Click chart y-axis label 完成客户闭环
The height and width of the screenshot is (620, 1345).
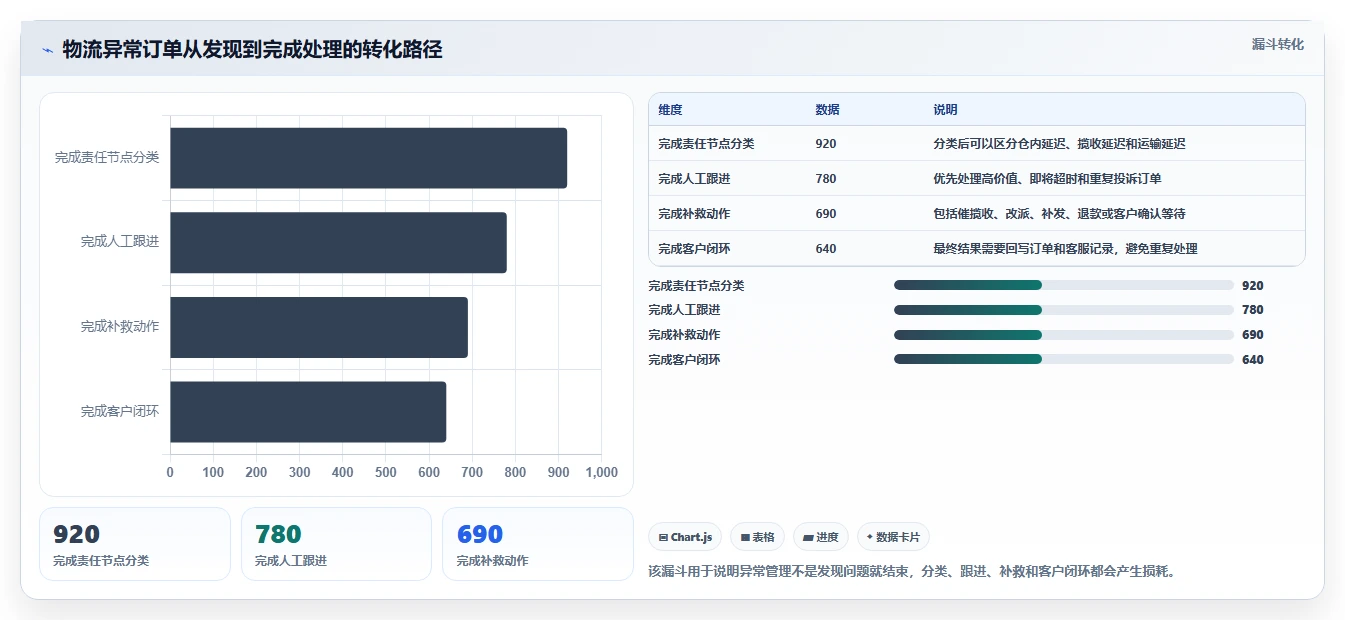coord(120,412)
